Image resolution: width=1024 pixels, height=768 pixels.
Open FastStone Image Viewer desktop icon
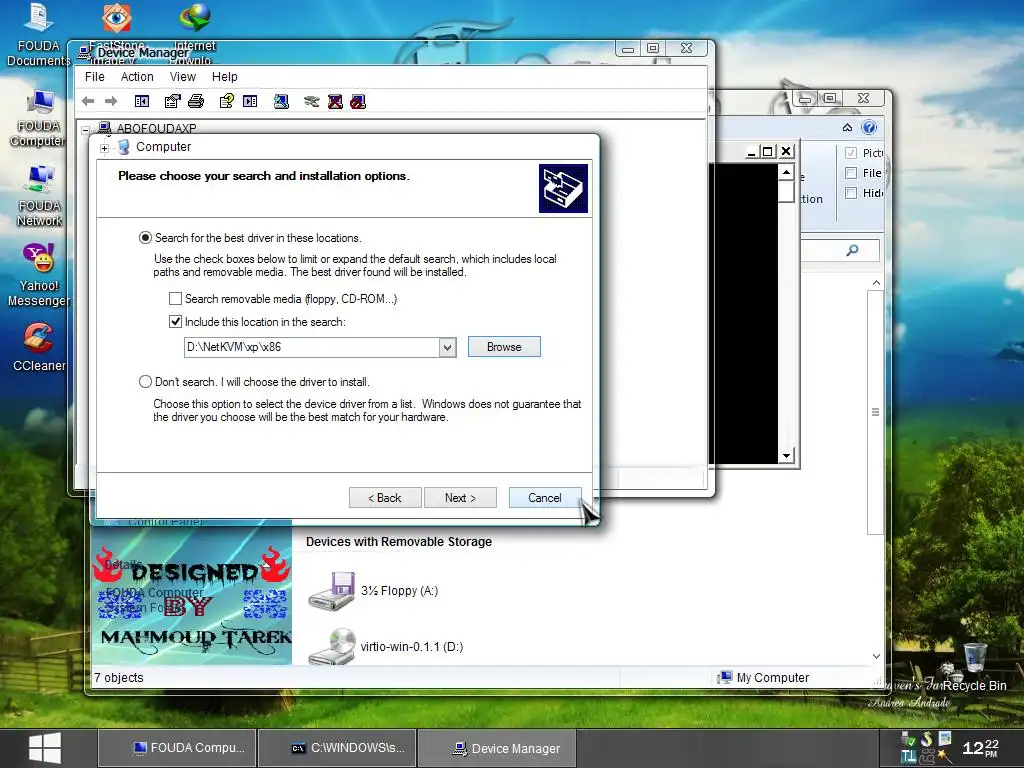click(116, 18)
